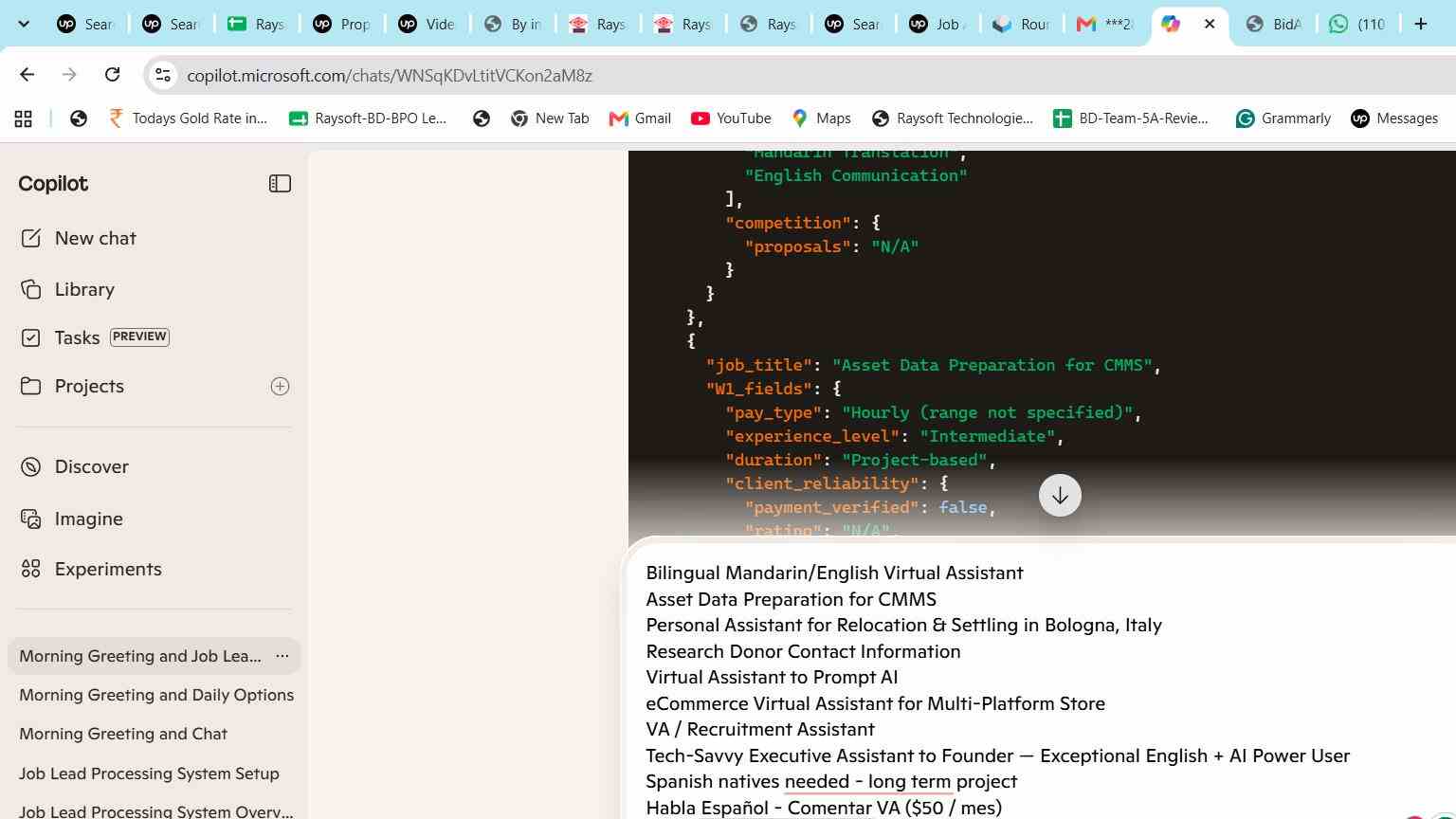Collapse the Copilot sidebar panel icon
The image size is (1456, 819).
coord(280,184)
